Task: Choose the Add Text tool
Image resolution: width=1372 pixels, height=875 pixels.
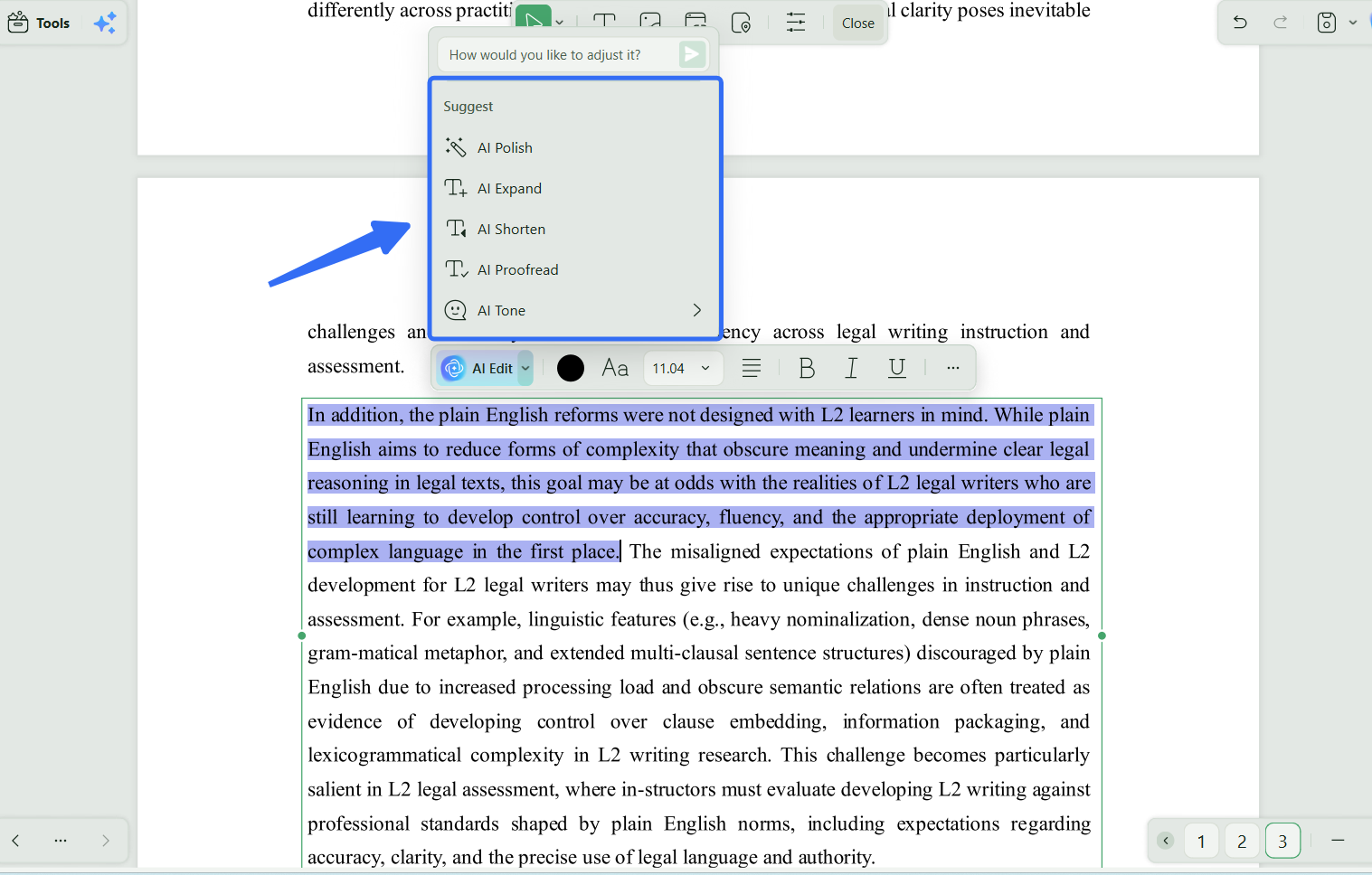Action: point(604,23)
